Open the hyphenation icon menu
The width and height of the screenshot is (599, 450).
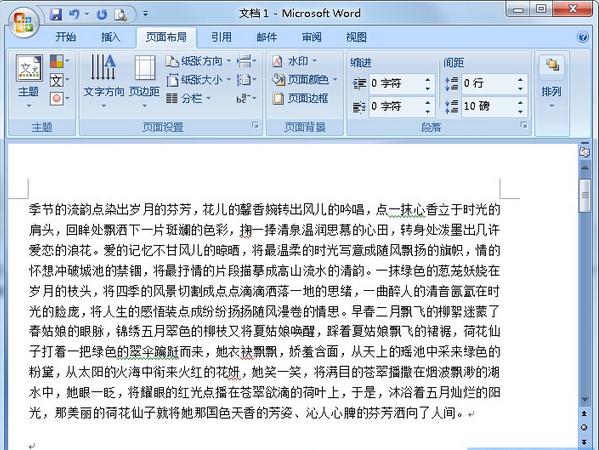(x=246, y=99)
